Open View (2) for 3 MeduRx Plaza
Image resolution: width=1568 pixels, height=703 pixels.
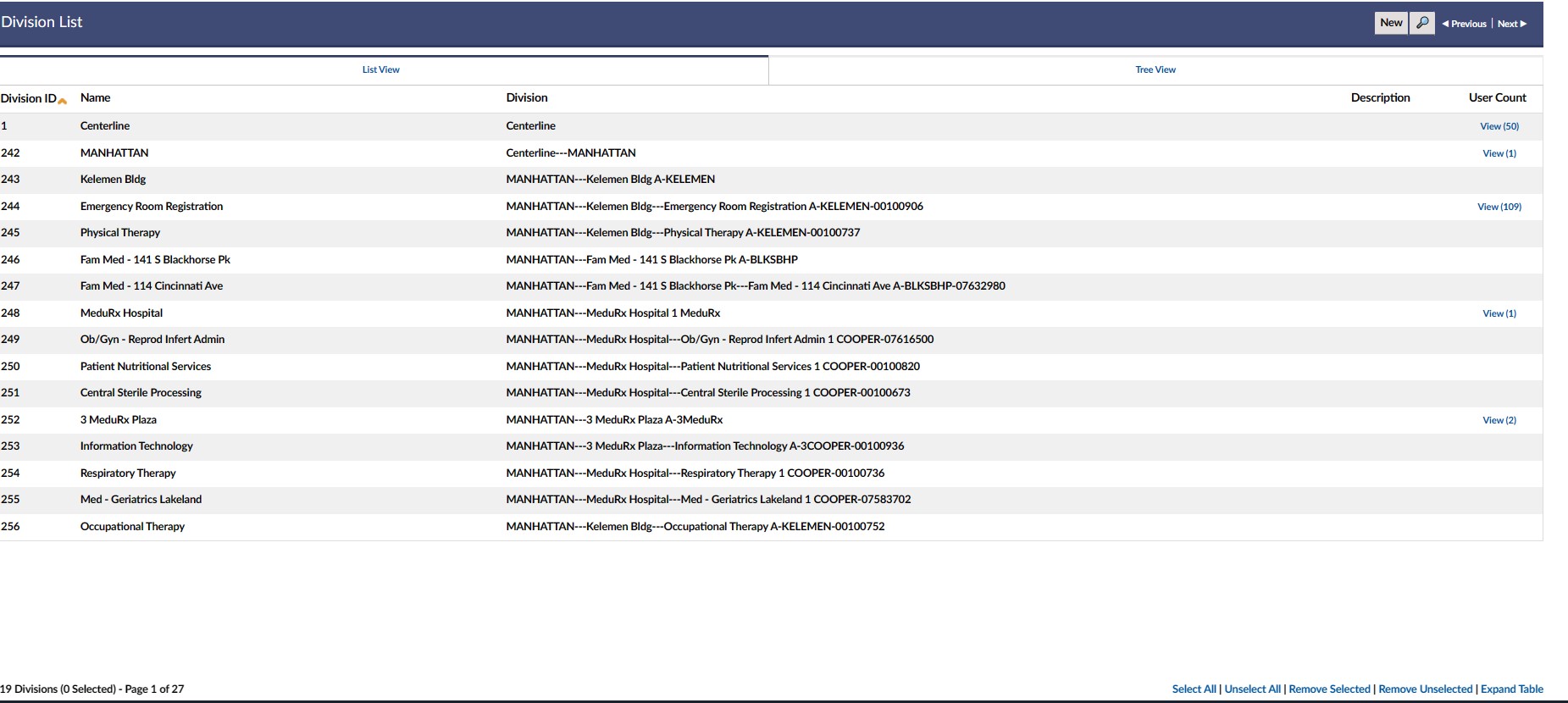pyautogui.click(x=1499, y=420)
